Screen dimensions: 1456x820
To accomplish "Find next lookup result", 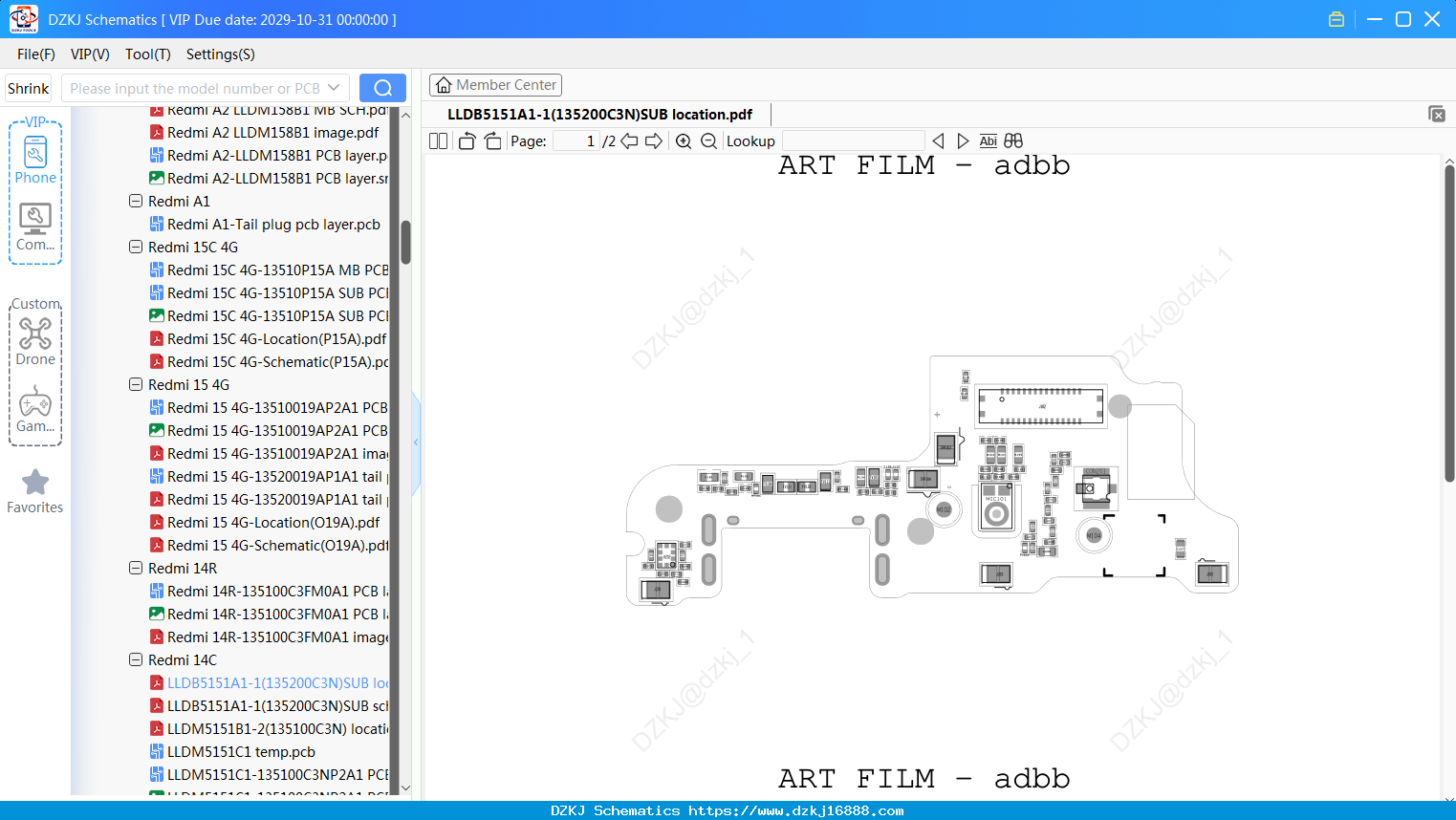I will 963,141.
